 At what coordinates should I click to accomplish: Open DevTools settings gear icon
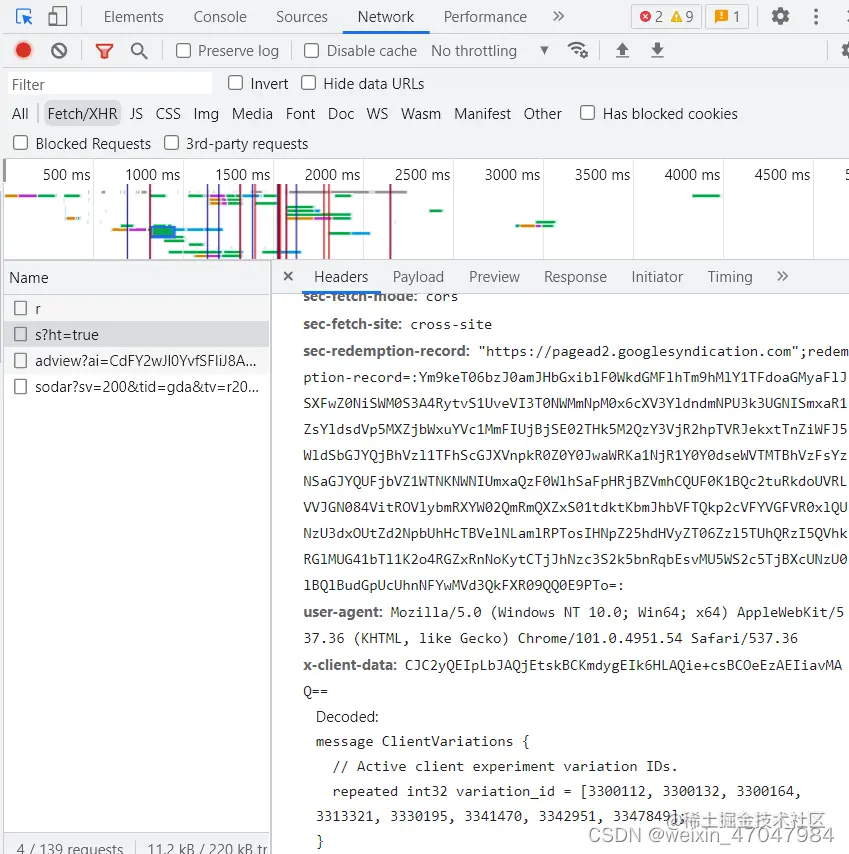(x=780, y=16)
